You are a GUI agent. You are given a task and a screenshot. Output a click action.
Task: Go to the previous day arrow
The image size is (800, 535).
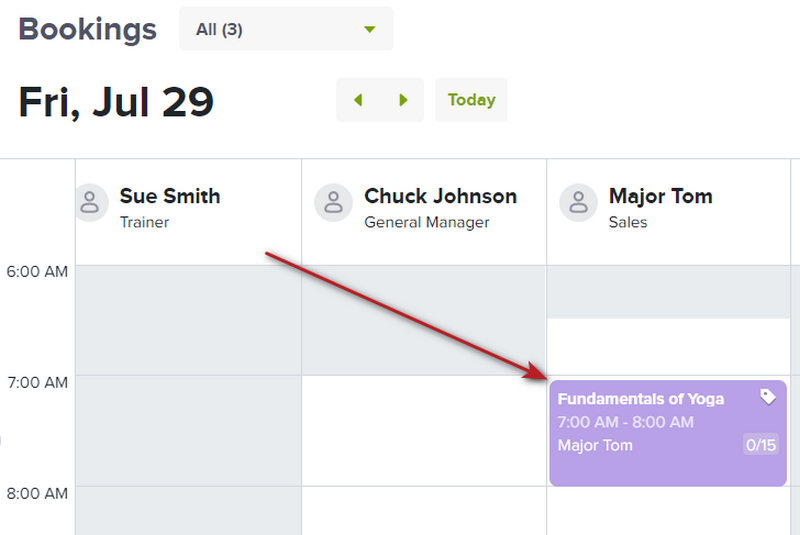point(358,100)
